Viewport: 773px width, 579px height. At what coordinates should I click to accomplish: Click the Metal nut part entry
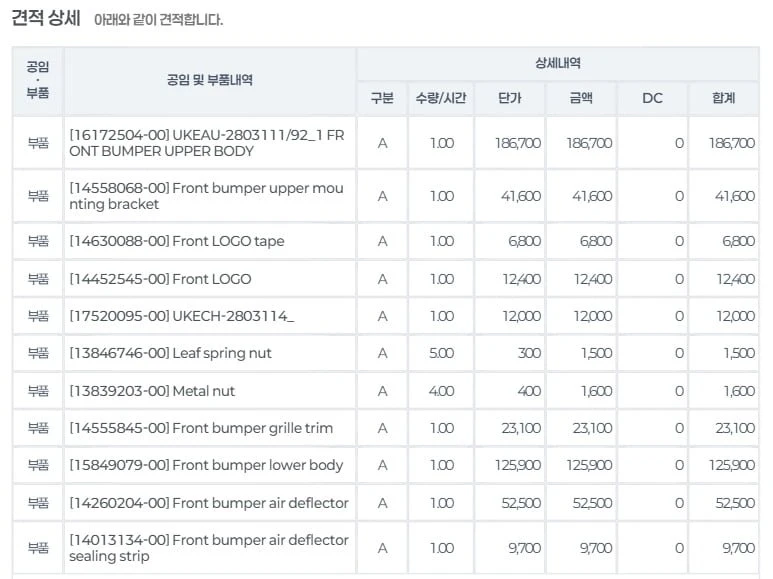152,391
